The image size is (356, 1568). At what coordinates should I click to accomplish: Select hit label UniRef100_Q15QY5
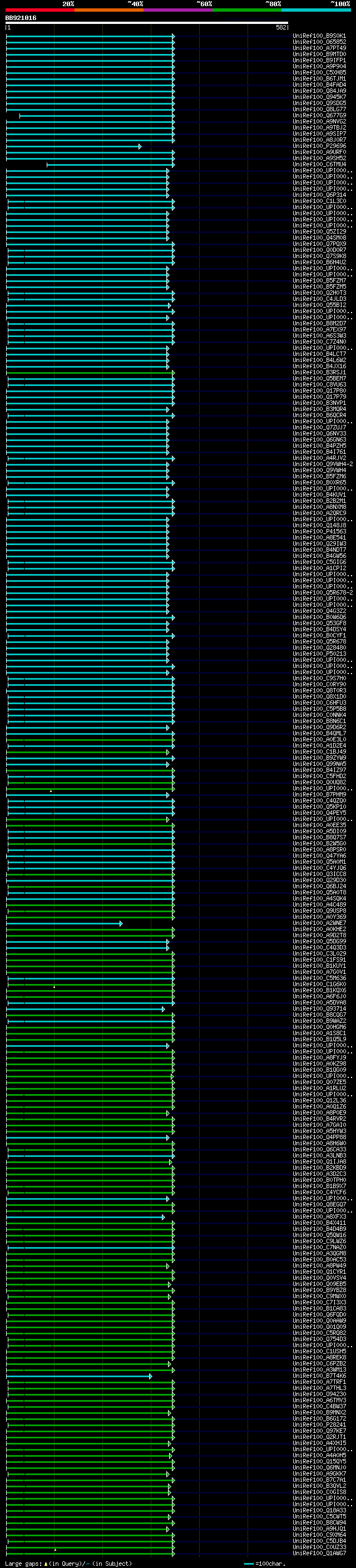tap(319, 1461)
